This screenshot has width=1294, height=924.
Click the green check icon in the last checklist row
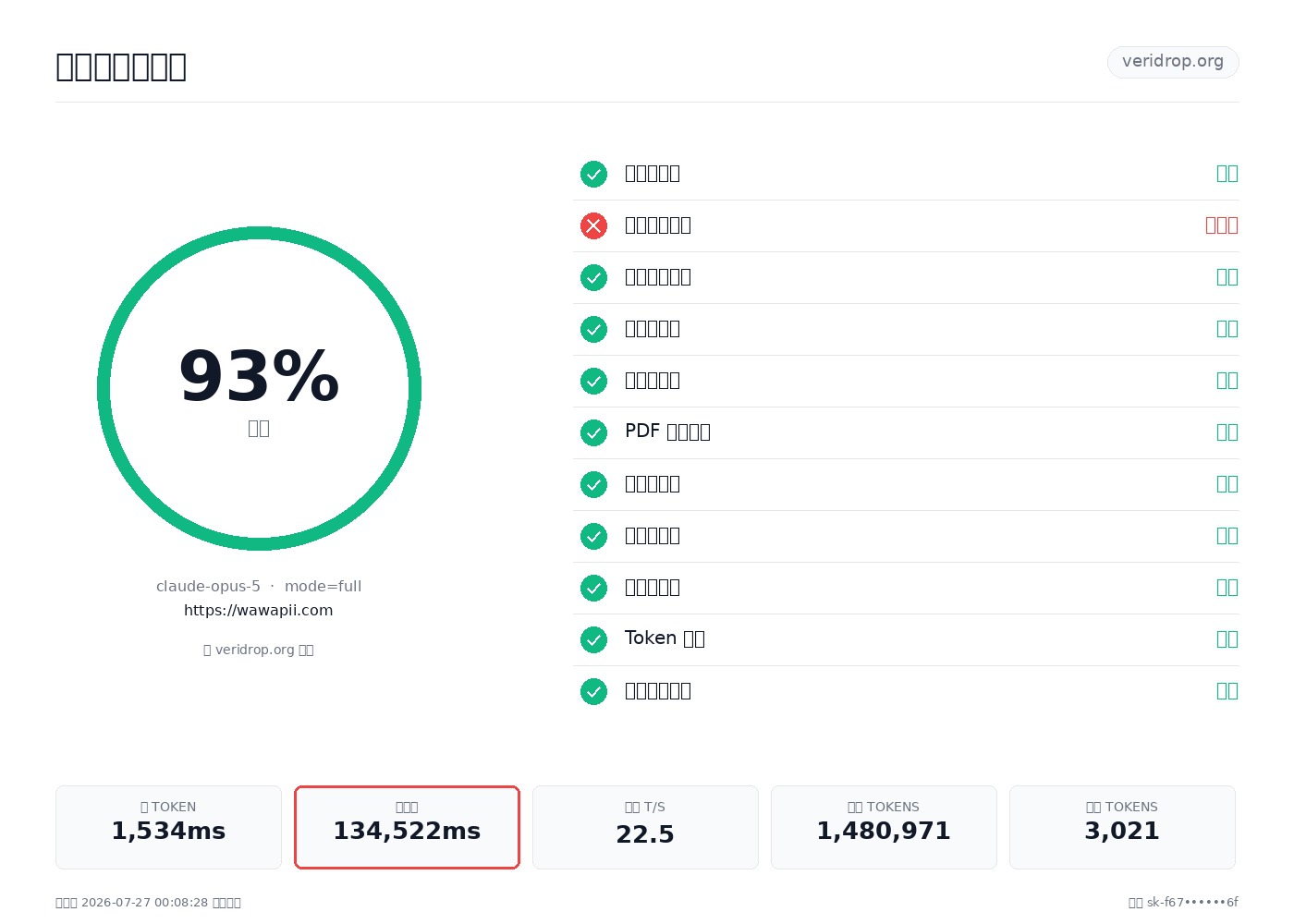[593, 691]
